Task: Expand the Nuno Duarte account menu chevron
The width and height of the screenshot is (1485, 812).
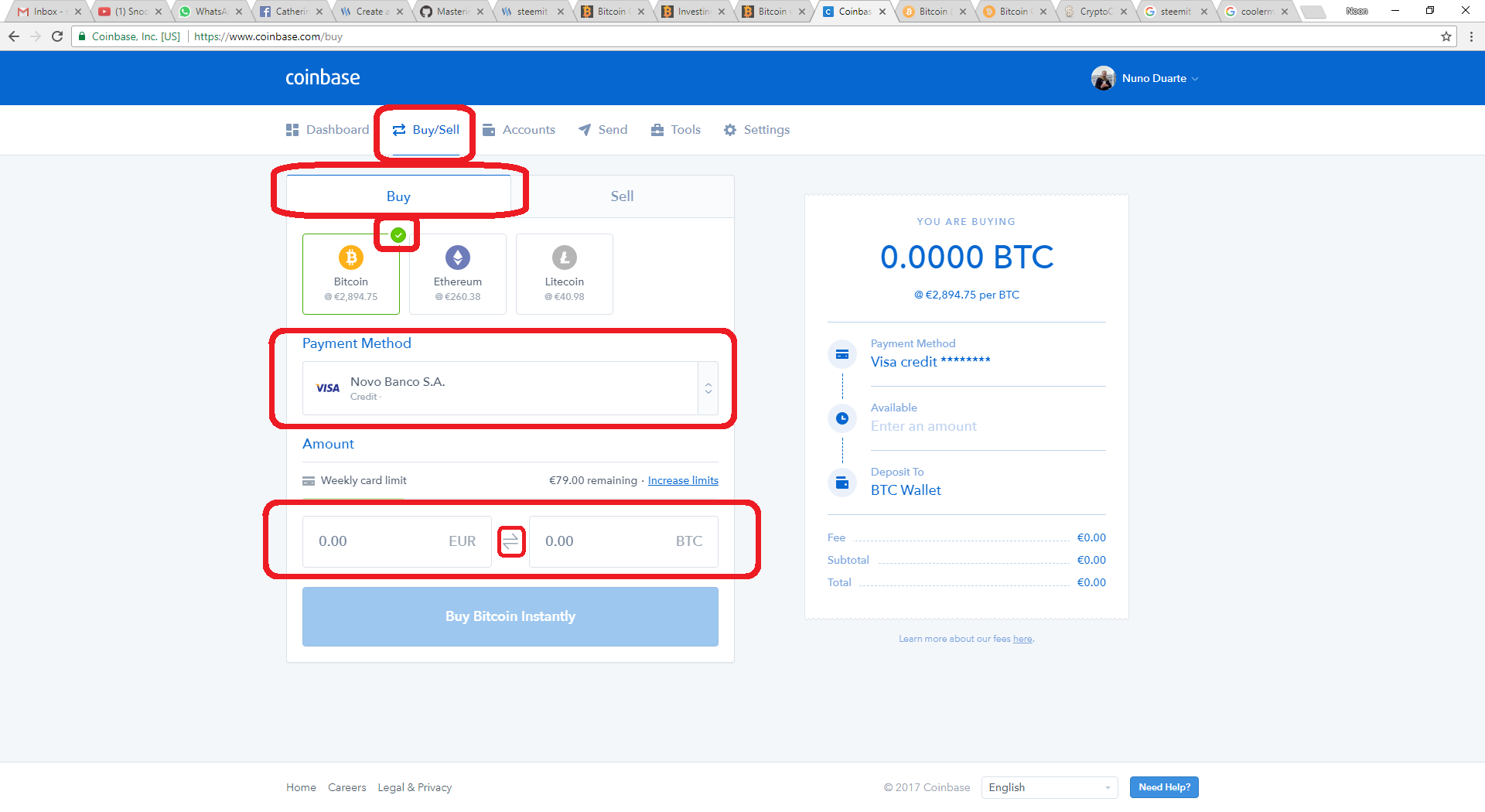Action: [1195, 79]
